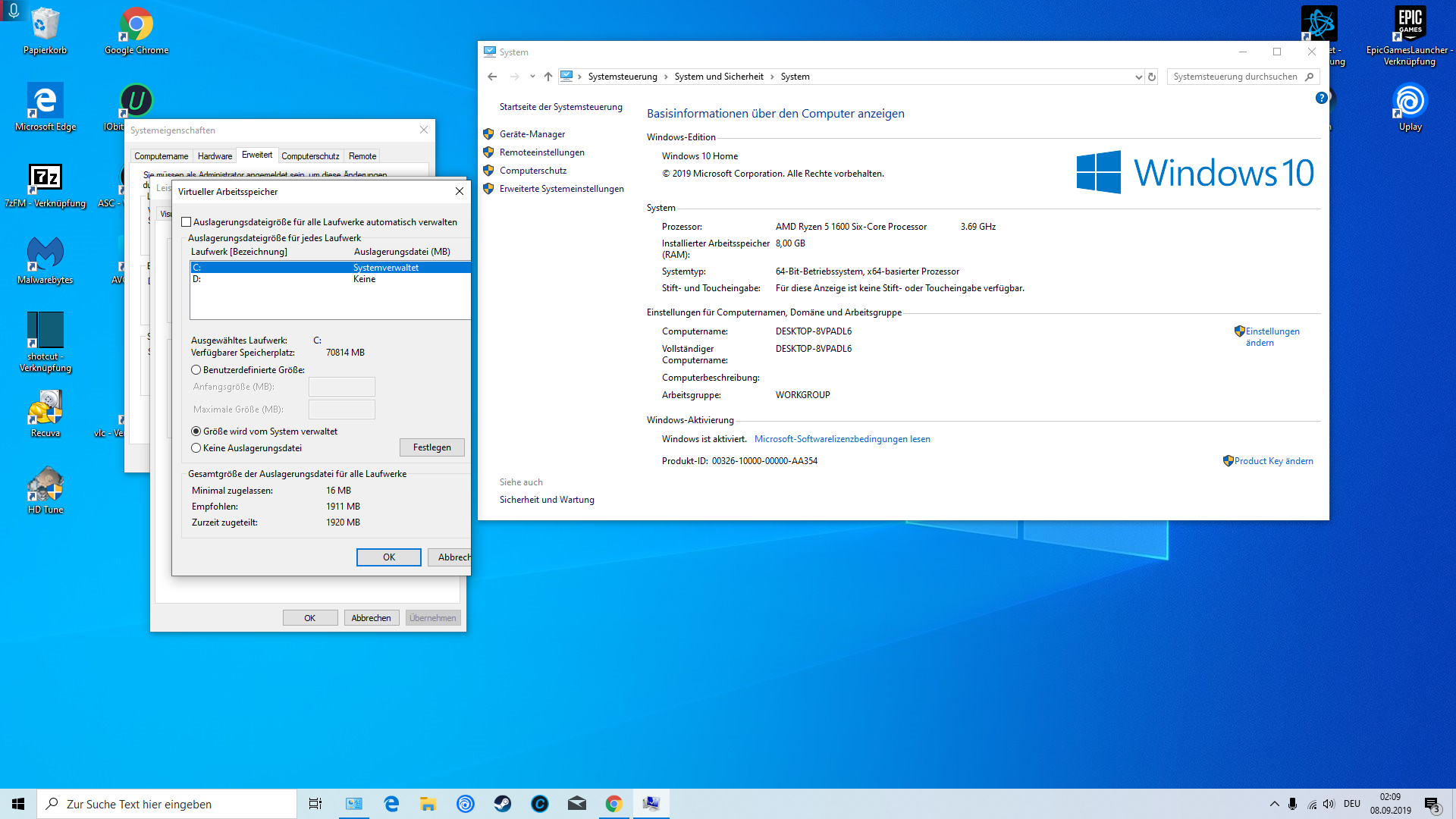Select Benutzerdefinierte Größe radio button

[196, 370]
